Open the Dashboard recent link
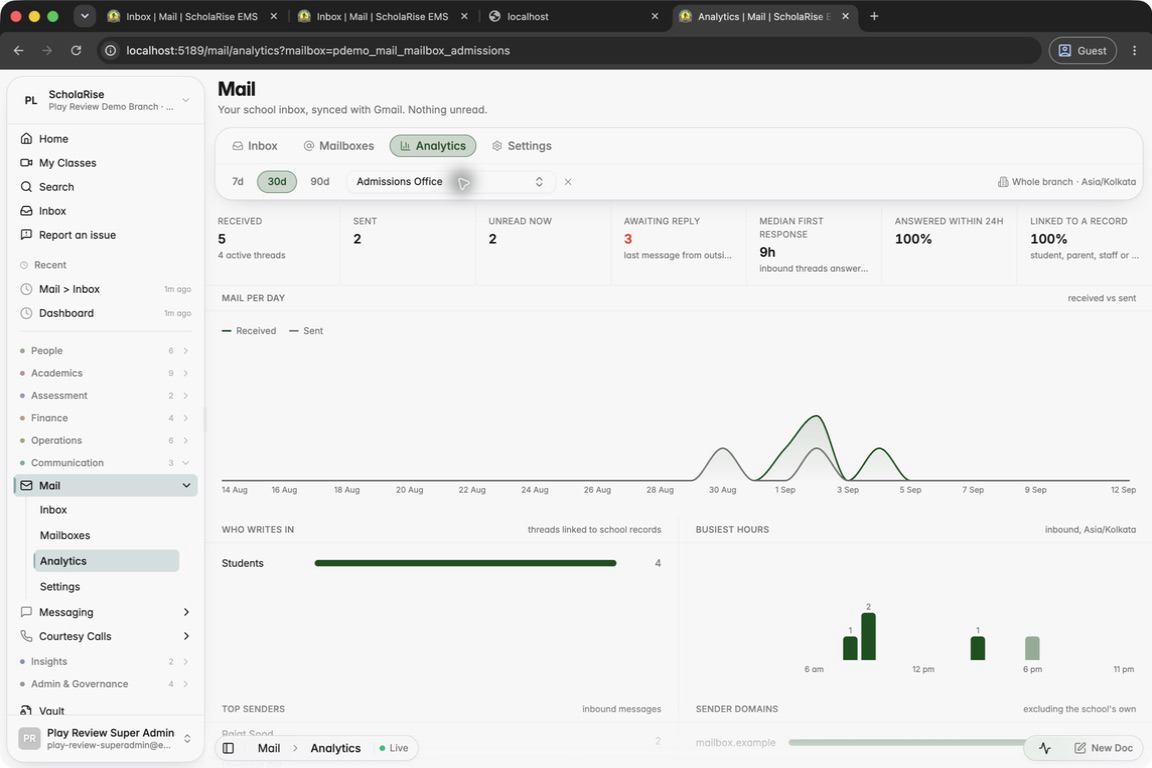 (x=105, y=313)
